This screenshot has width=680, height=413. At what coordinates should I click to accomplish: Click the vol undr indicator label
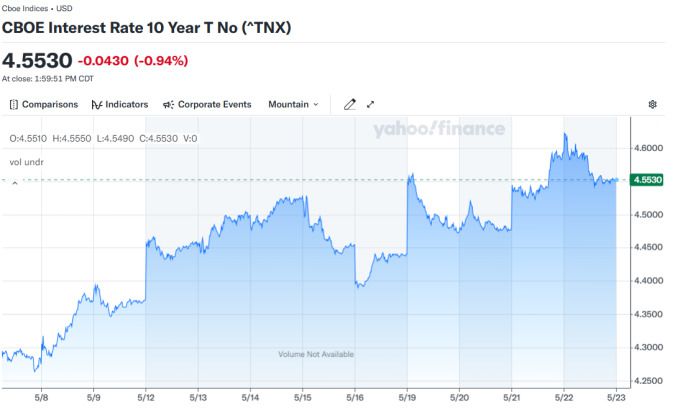(27, 160)
